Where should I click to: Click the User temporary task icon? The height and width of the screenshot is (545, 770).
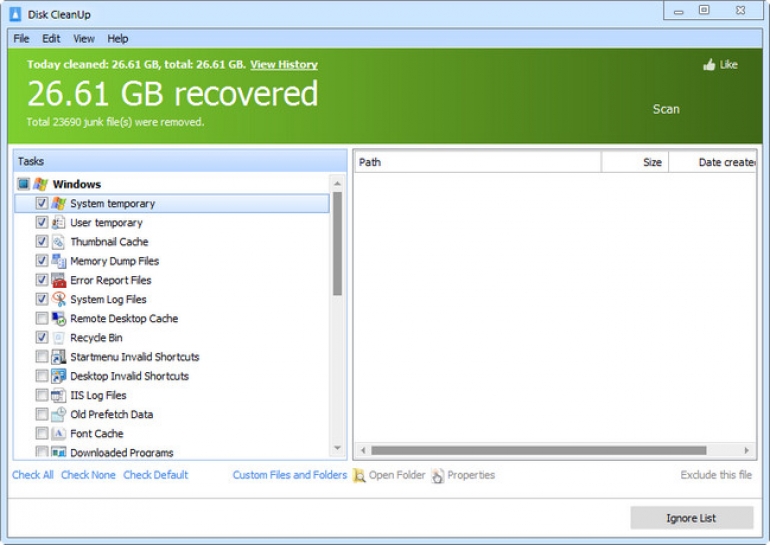tap(58, 222)
